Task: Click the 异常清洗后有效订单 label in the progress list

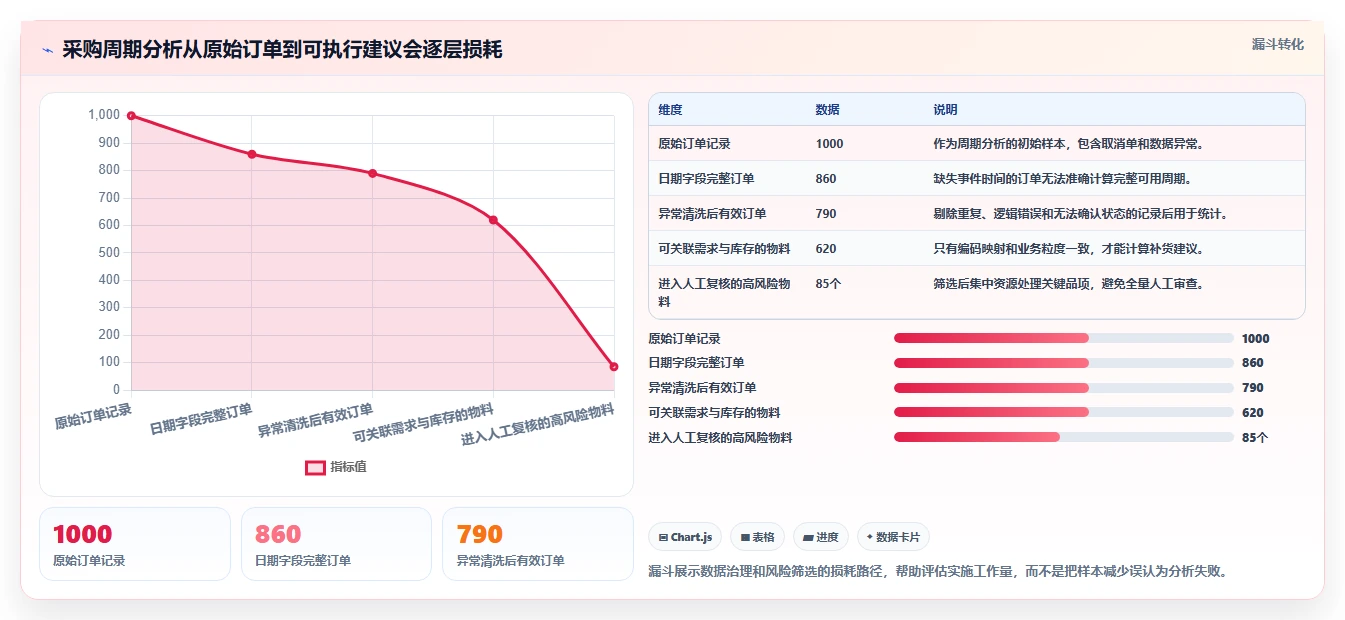Action: (x=702, y=388)
